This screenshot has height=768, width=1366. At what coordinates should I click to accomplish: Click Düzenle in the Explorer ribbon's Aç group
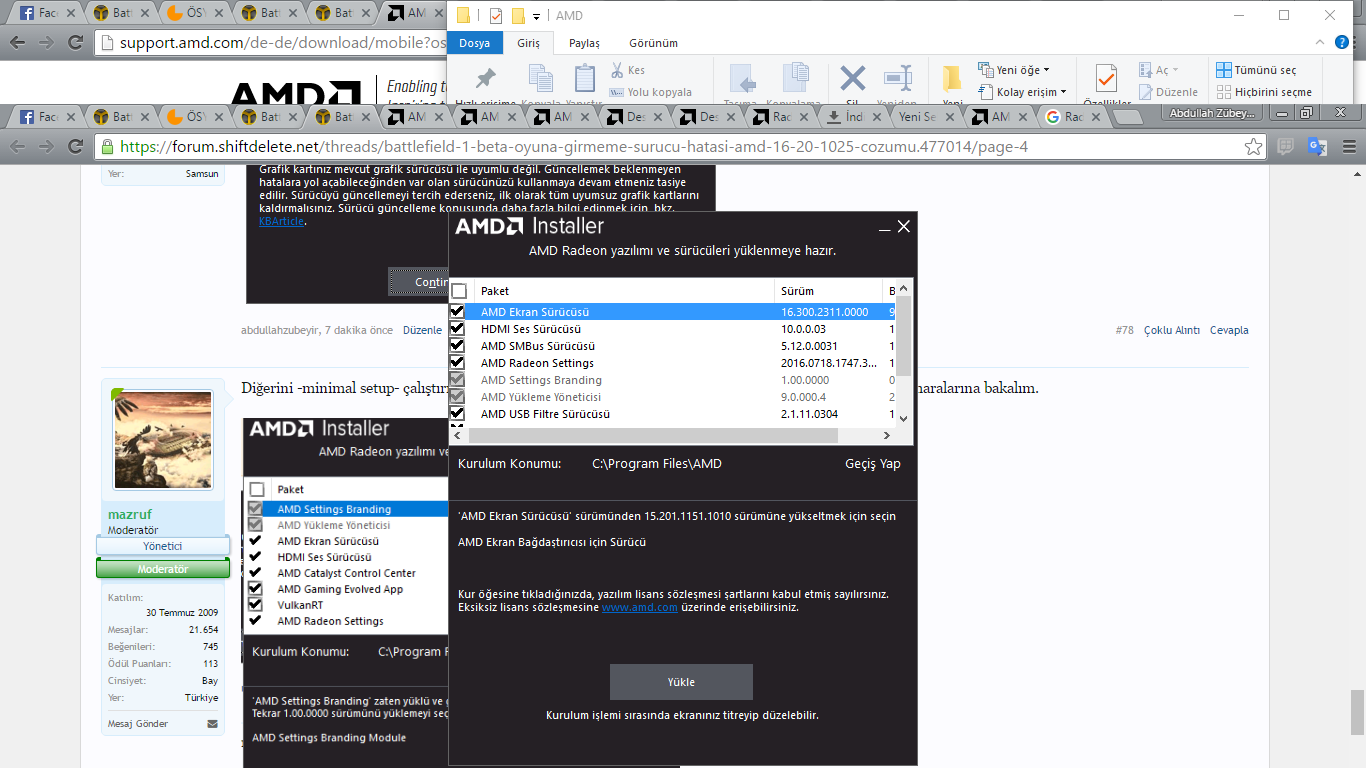(x=1168, y=92)
